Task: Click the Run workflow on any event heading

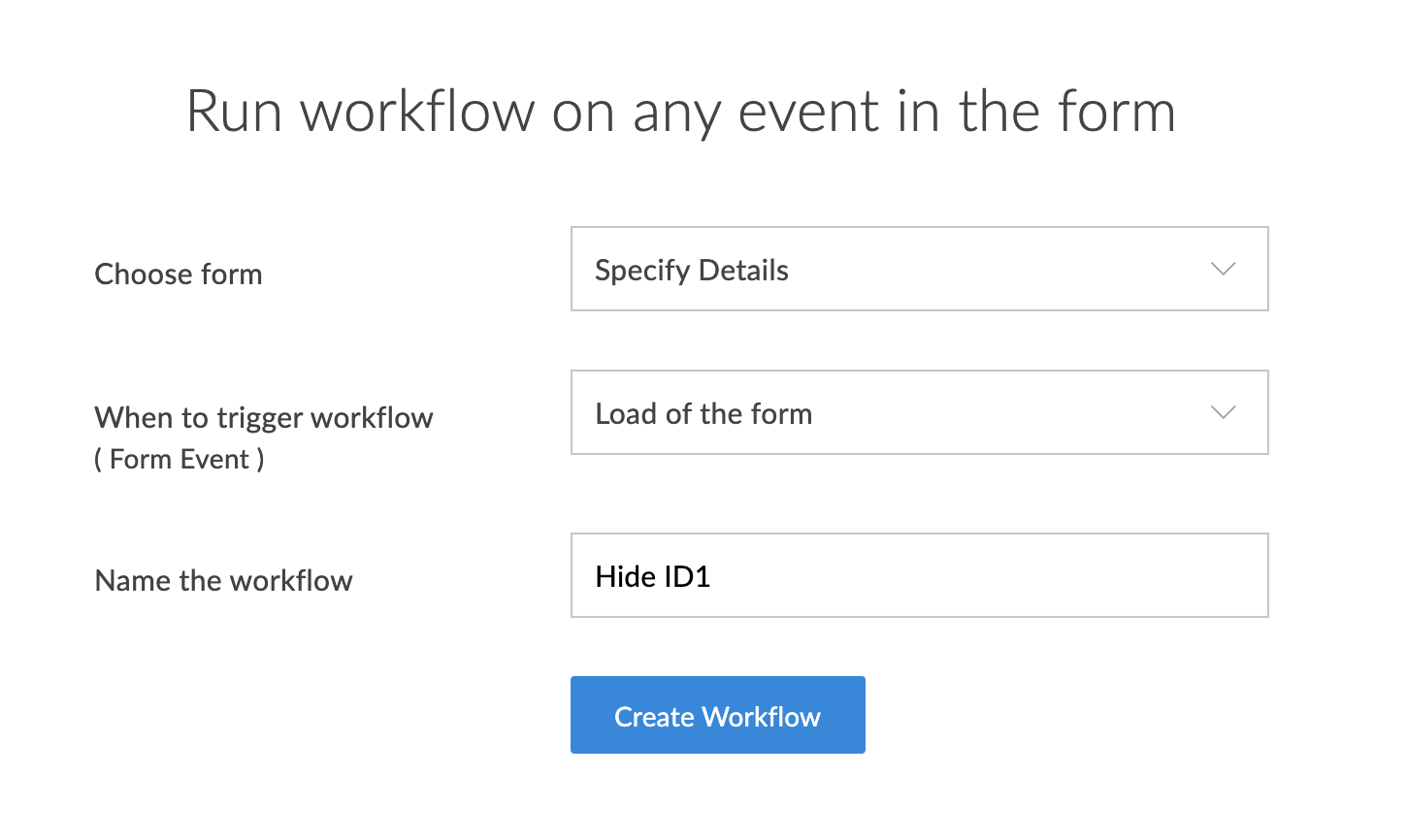Action: (x=679, y=112)
